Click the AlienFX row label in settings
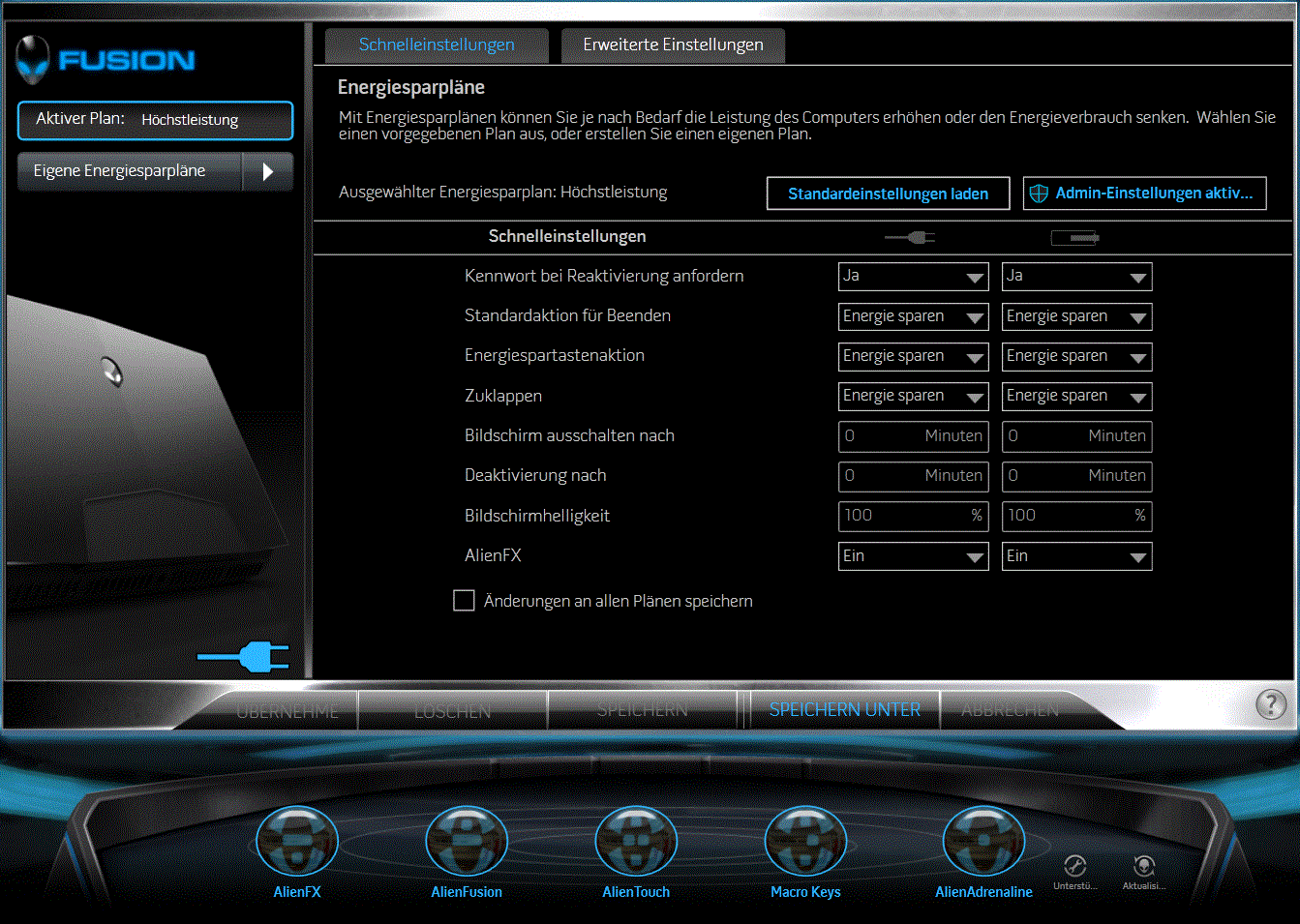 493,555
